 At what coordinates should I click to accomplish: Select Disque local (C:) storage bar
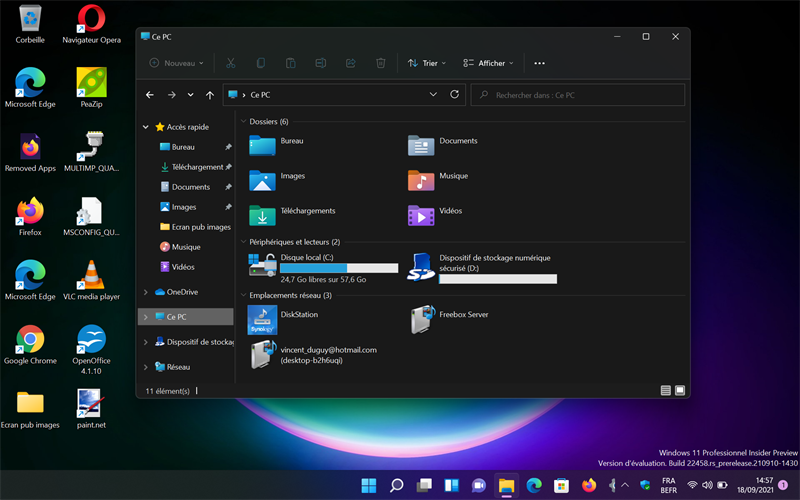[x=339, y=268]
